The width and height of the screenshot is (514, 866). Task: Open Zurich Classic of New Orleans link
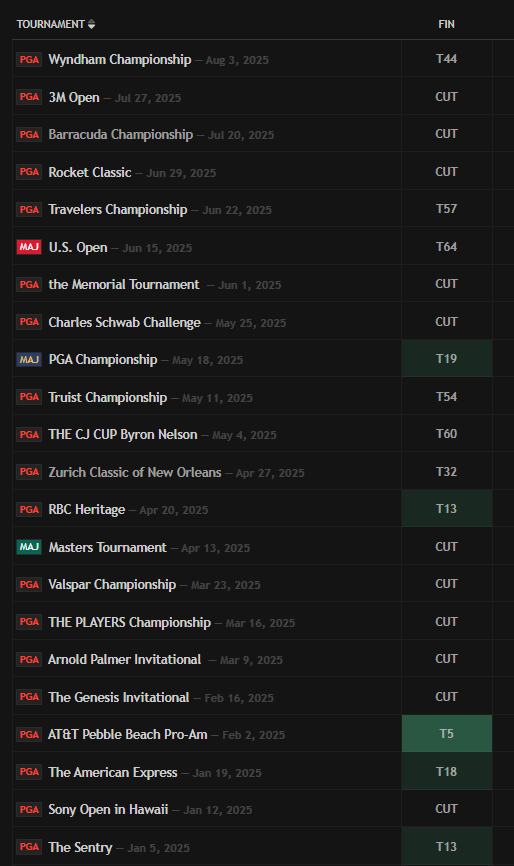tap(135, 472)
